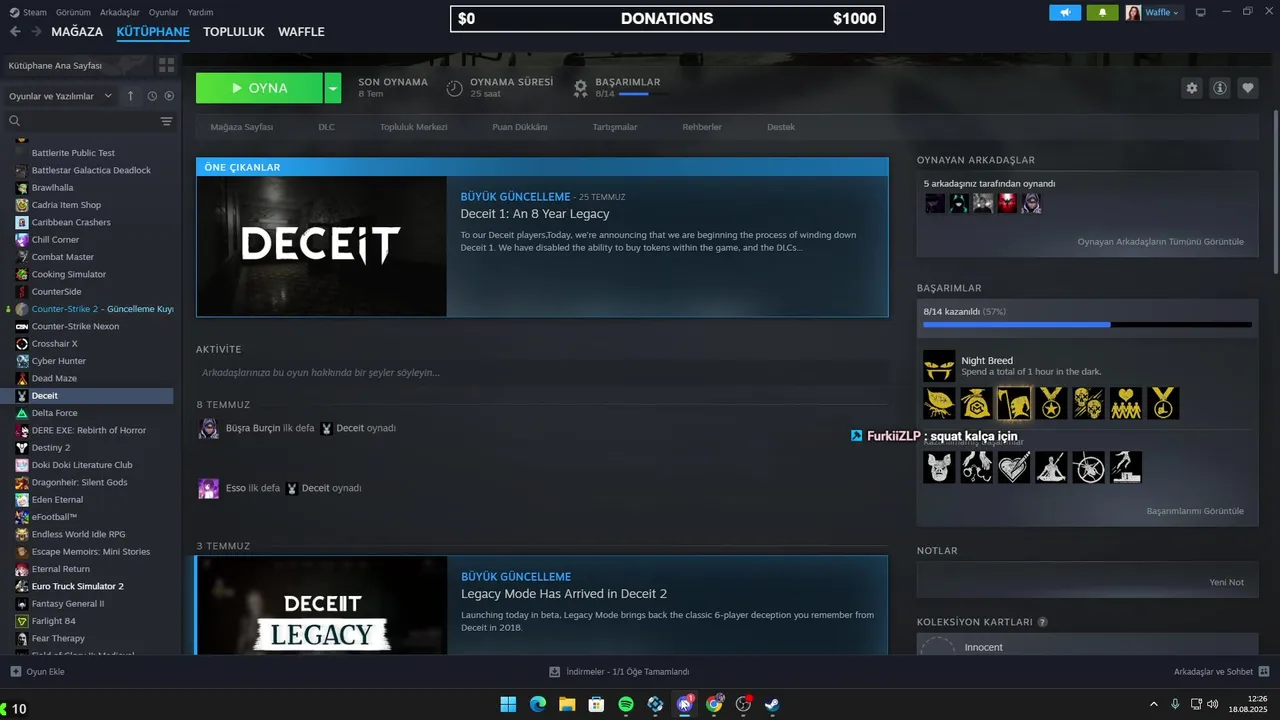Screen dimensions: 1280x720
Task: Open the Topluluk Merkezi tab
Action: [x=413, y=127]
